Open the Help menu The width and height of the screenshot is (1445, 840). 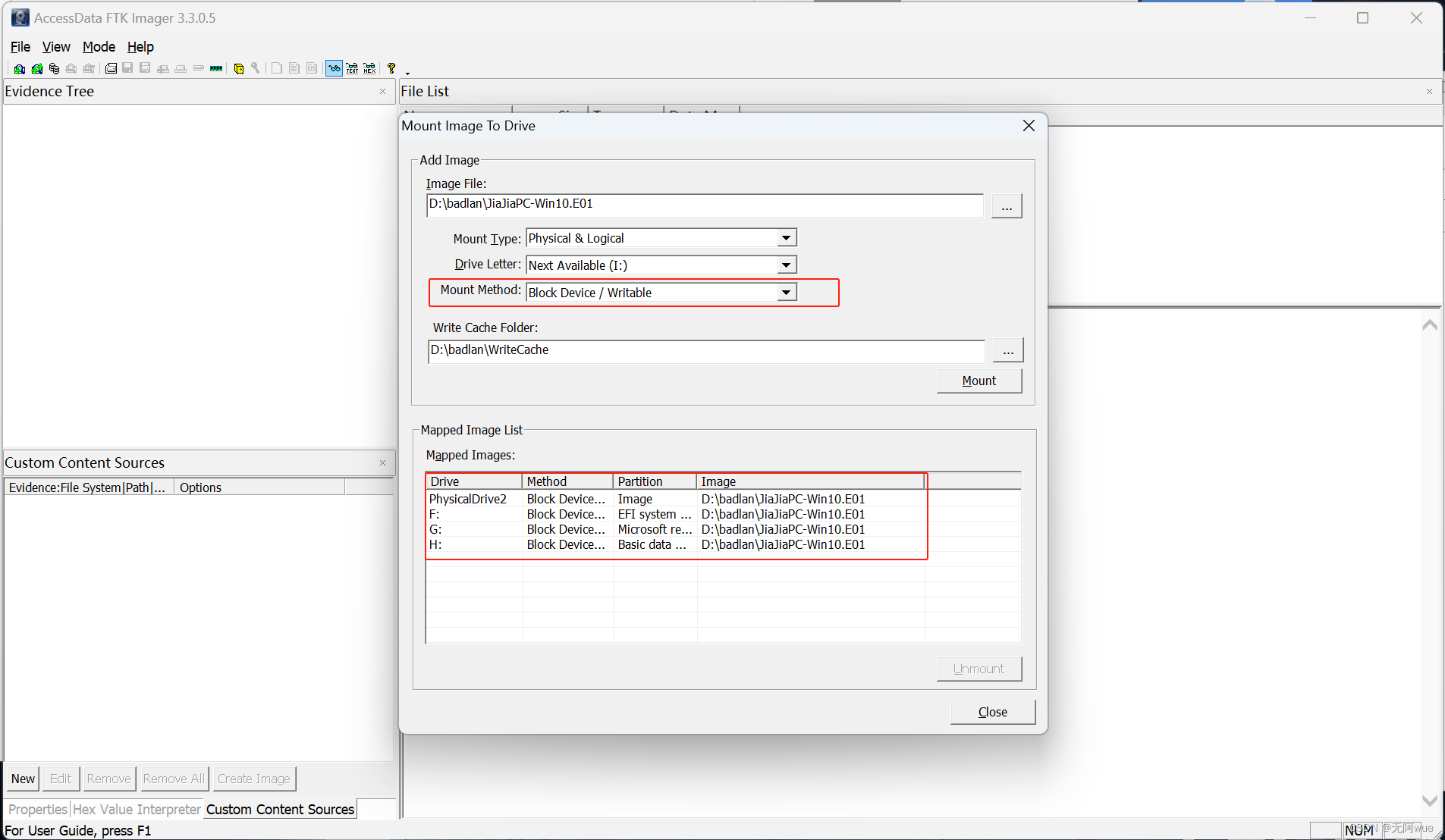140,47
